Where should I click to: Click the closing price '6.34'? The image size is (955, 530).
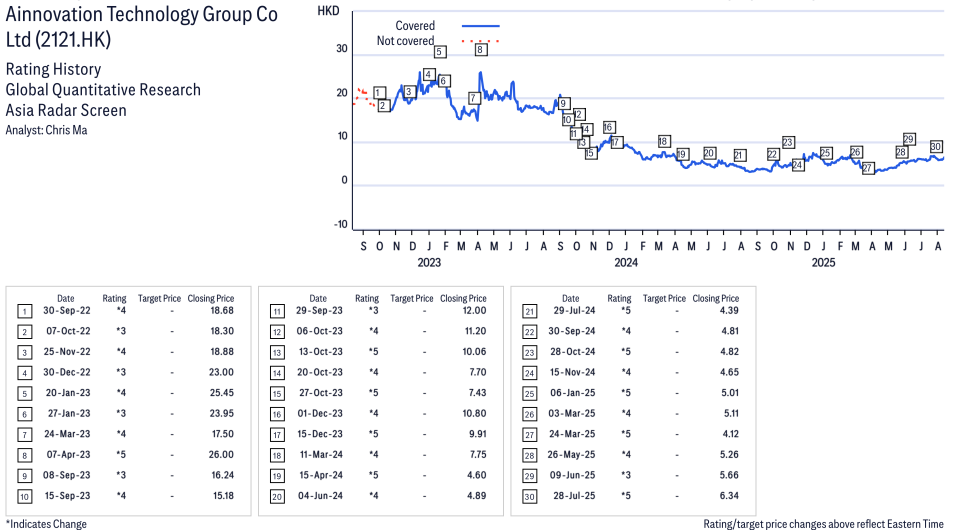coord(730,496)
